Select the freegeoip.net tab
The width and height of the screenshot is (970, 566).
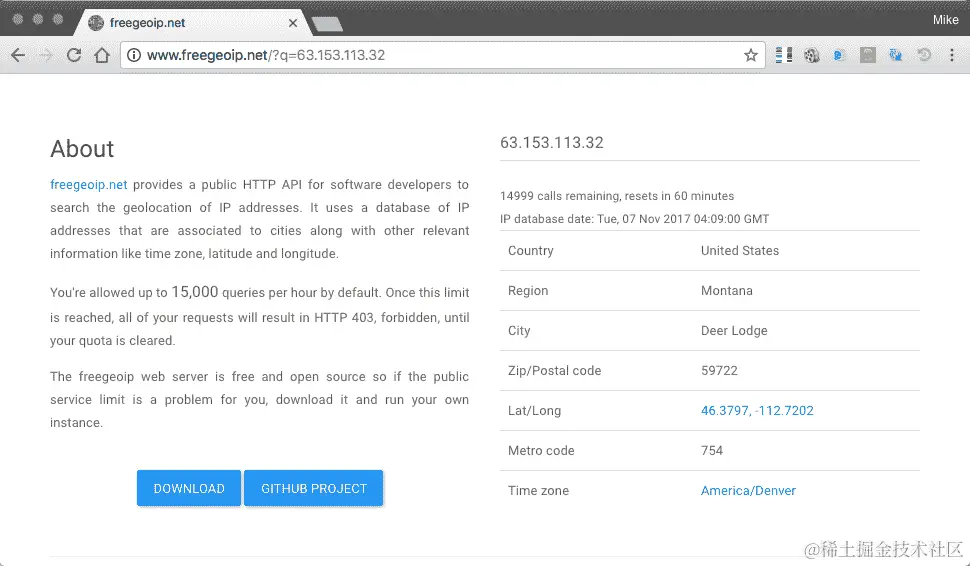(x=192, y=23)
